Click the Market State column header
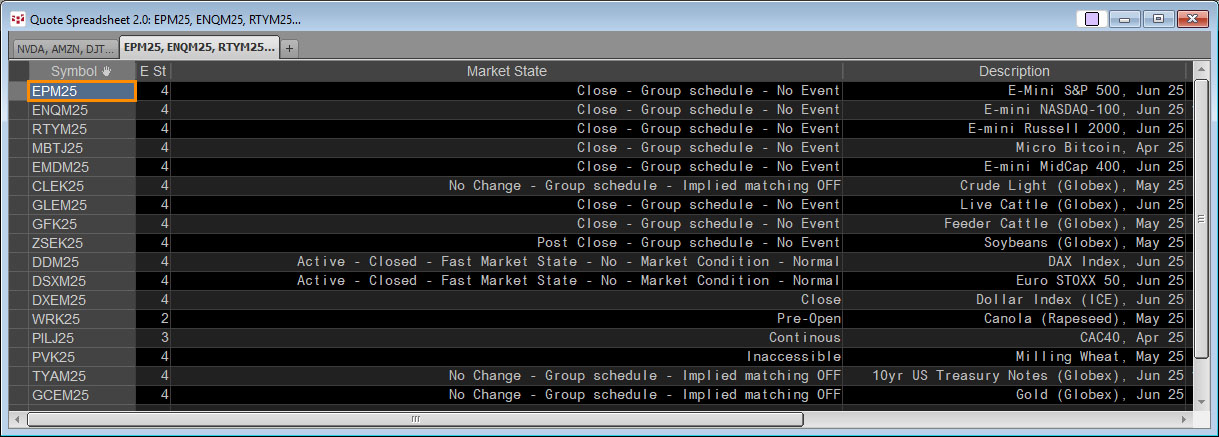This screenshot has width=1219, height=437. point(507,72)
